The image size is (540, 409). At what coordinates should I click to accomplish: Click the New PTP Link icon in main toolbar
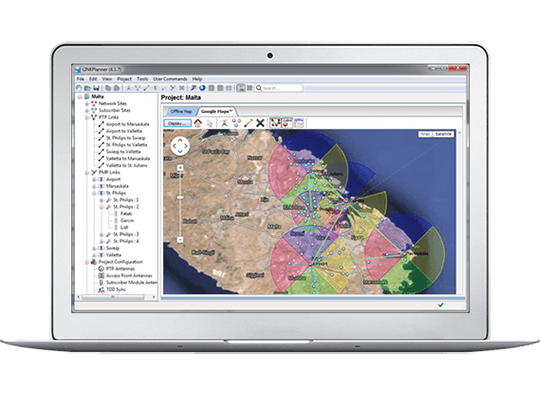pyautogui.click(x=146, y=88)
